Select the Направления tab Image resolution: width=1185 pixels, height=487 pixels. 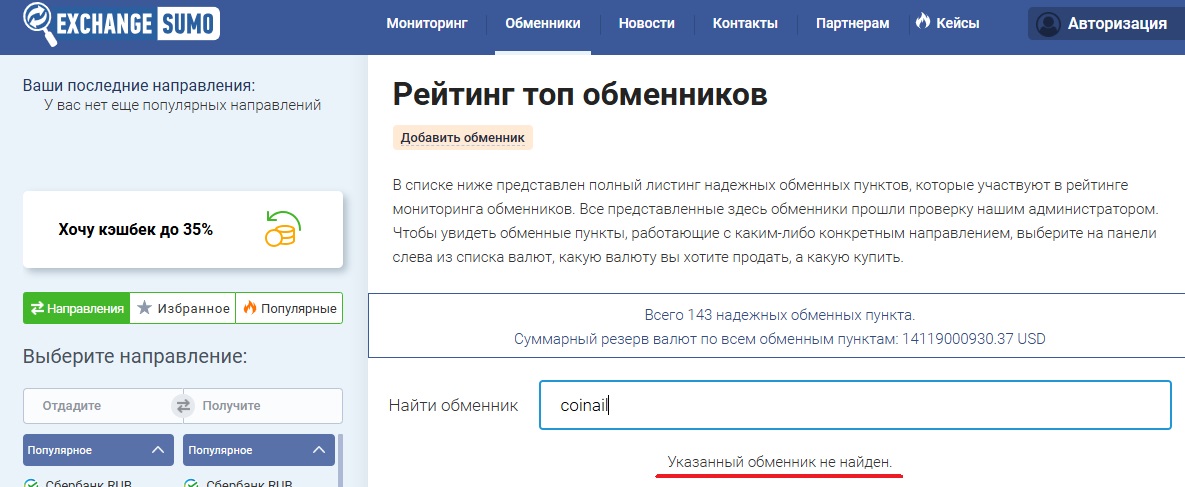click(76, 309)
